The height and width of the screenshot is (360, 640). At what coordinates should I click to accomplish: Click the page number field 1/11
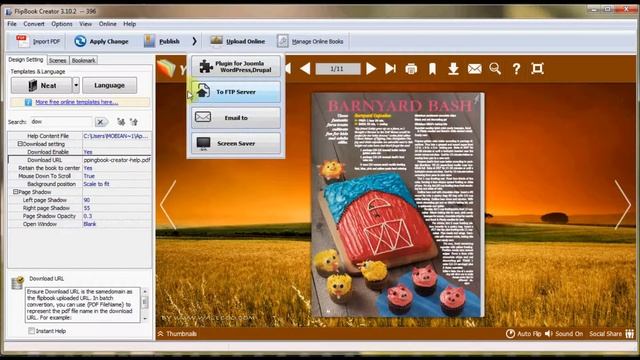click(338, 69)
